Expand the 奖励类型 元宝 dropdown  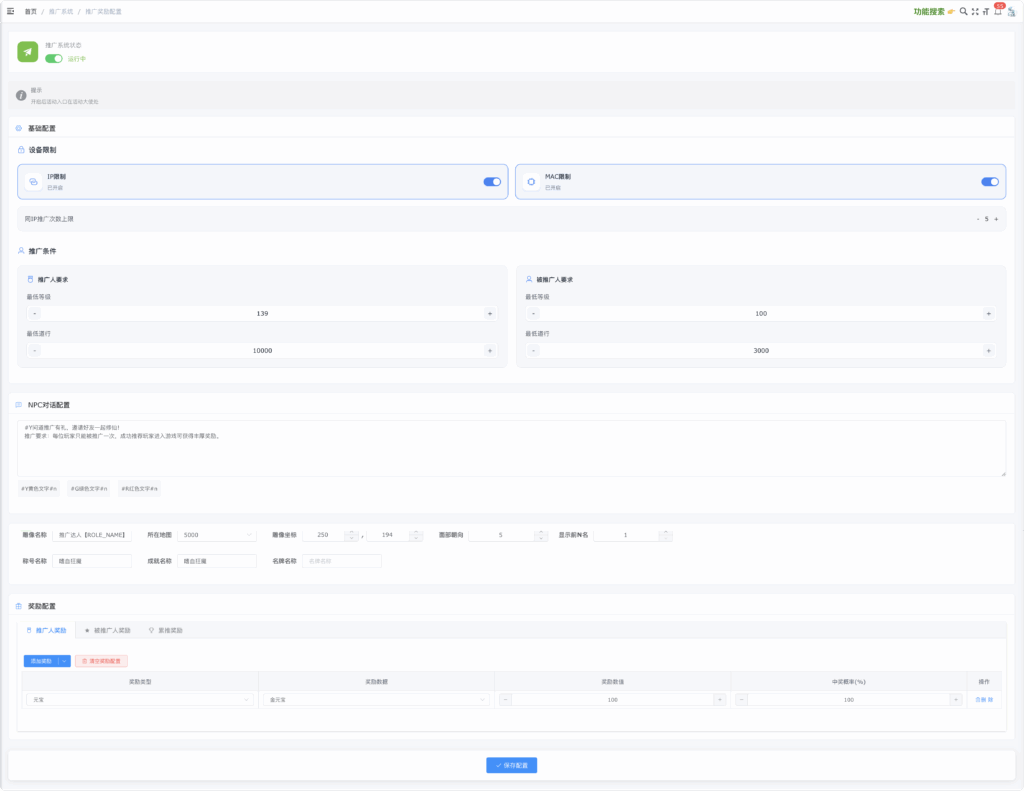(139, 700)
